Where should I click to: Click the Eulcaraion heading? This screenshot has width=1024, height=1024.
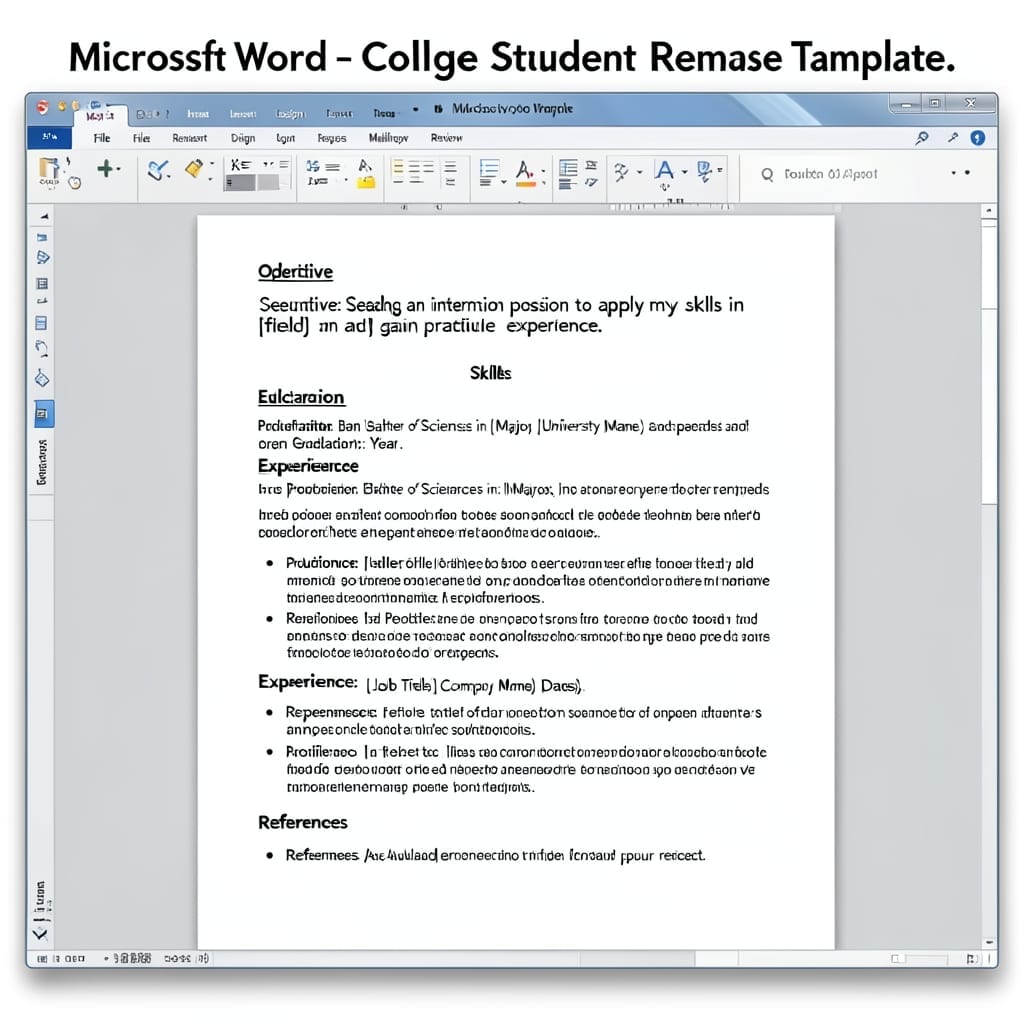[x=301, y=397]
